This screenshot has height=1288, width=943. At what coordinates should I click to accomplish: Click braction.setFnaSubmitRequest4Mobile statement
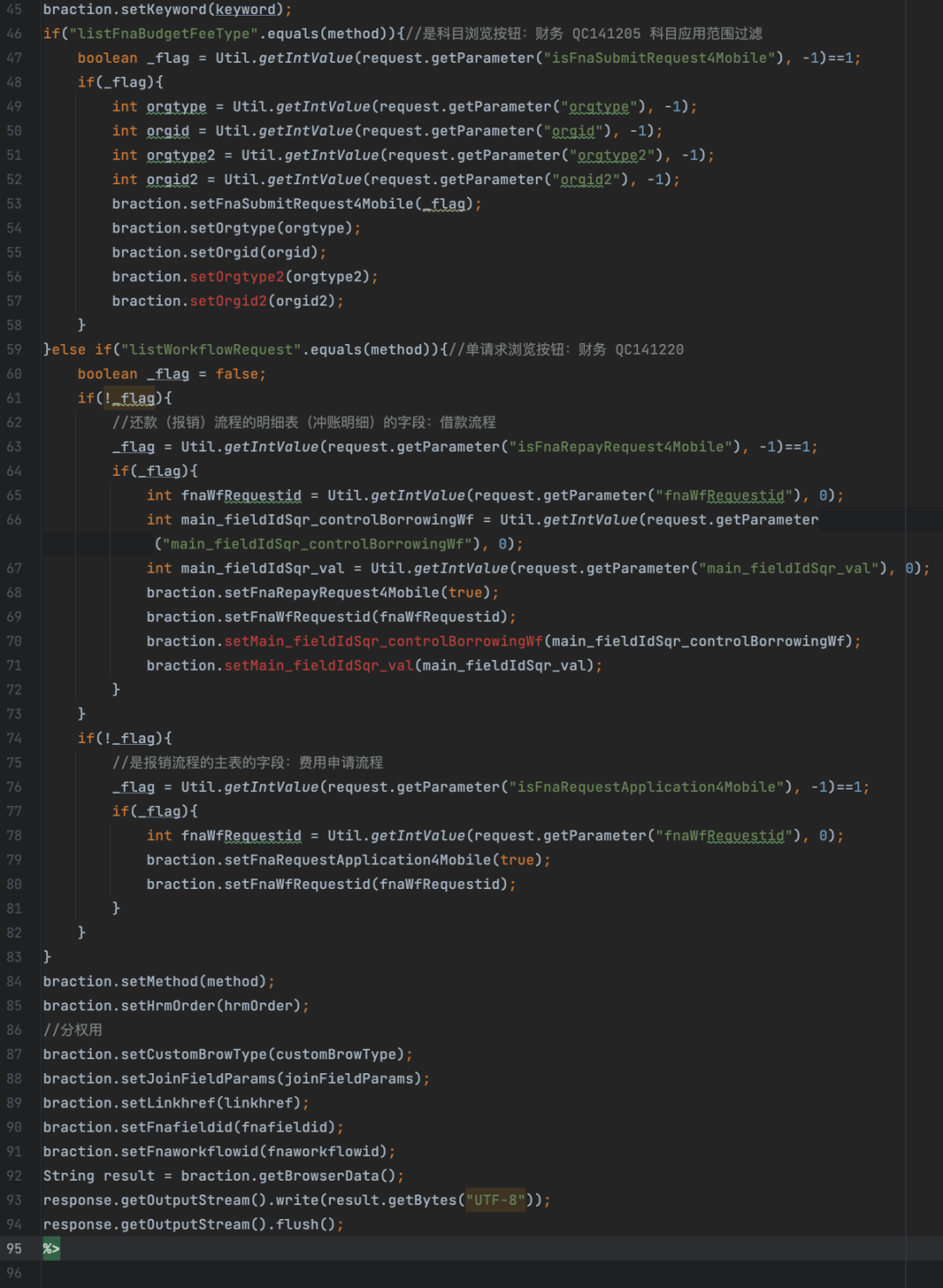[x=297, y=203]
